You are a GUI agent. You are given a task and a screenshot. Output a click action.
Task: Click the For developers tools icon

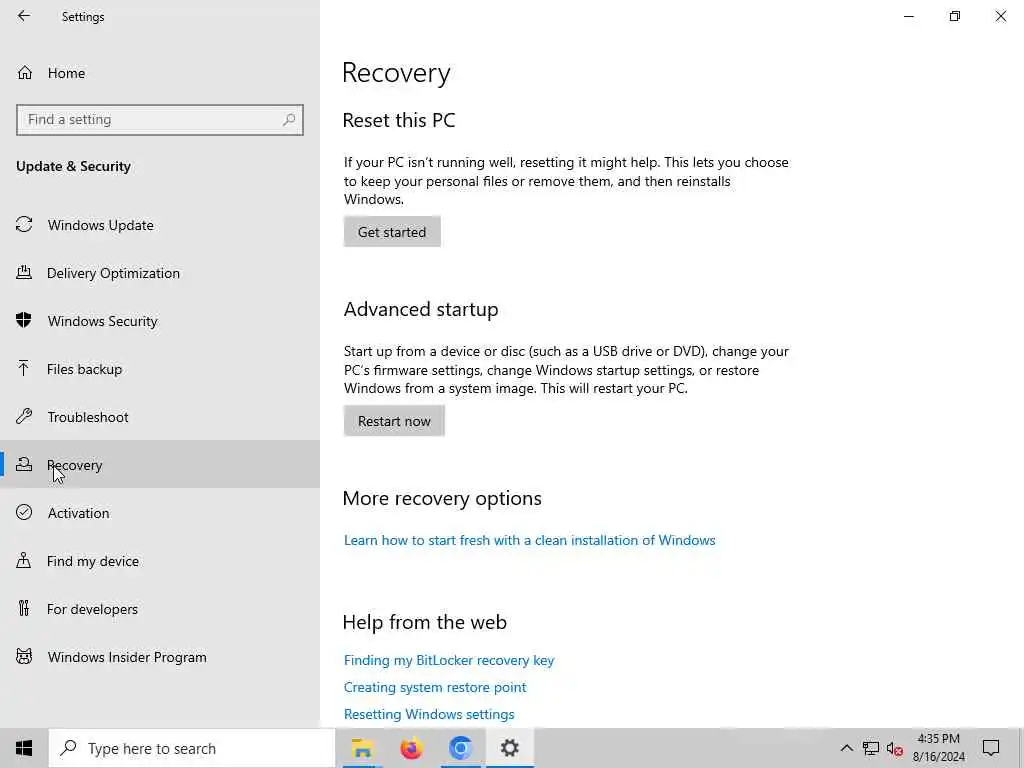tap(24, 608)
